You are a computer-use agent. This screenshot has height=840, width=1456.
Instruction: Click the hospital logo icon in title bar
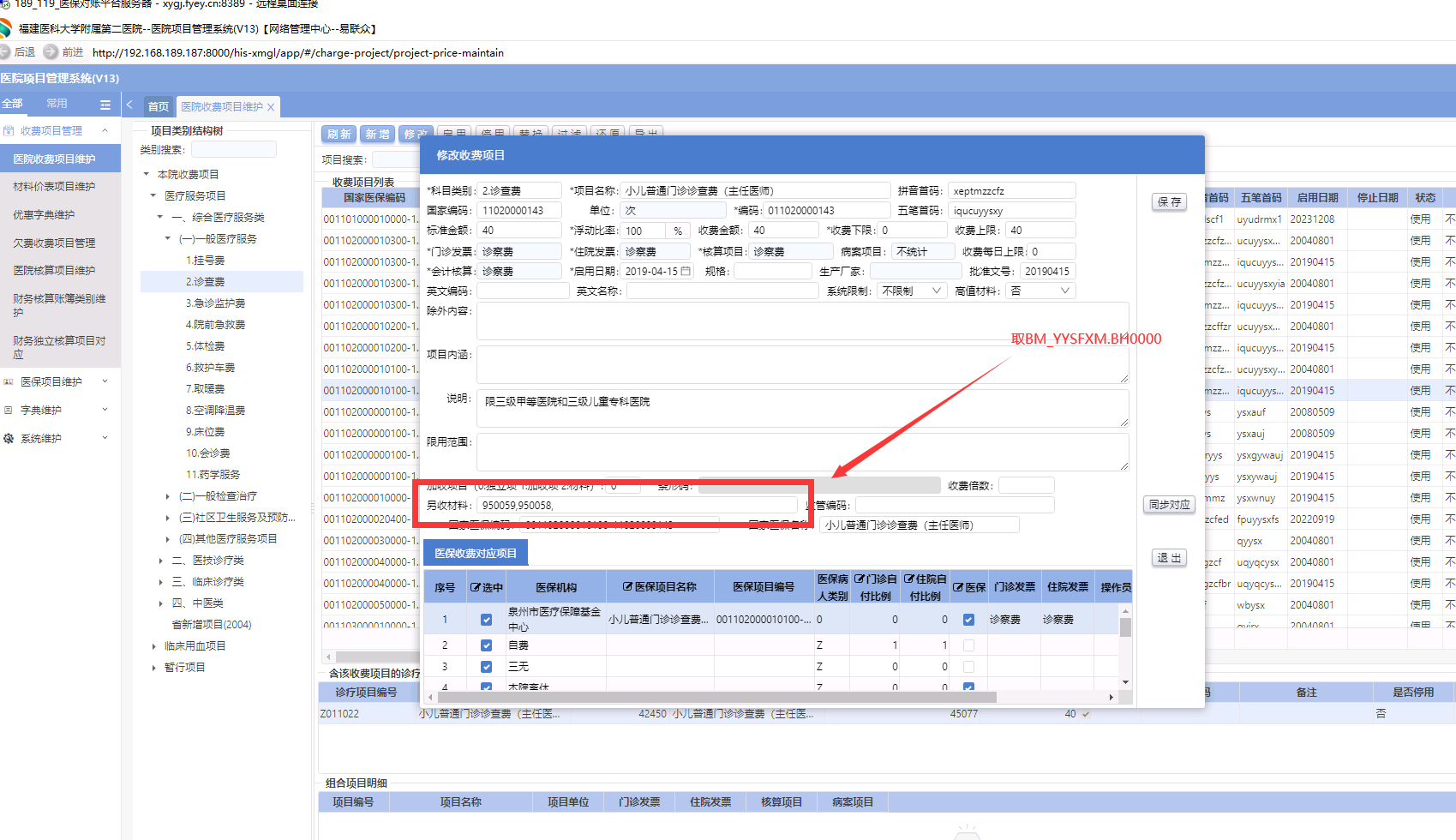[5, 28]
